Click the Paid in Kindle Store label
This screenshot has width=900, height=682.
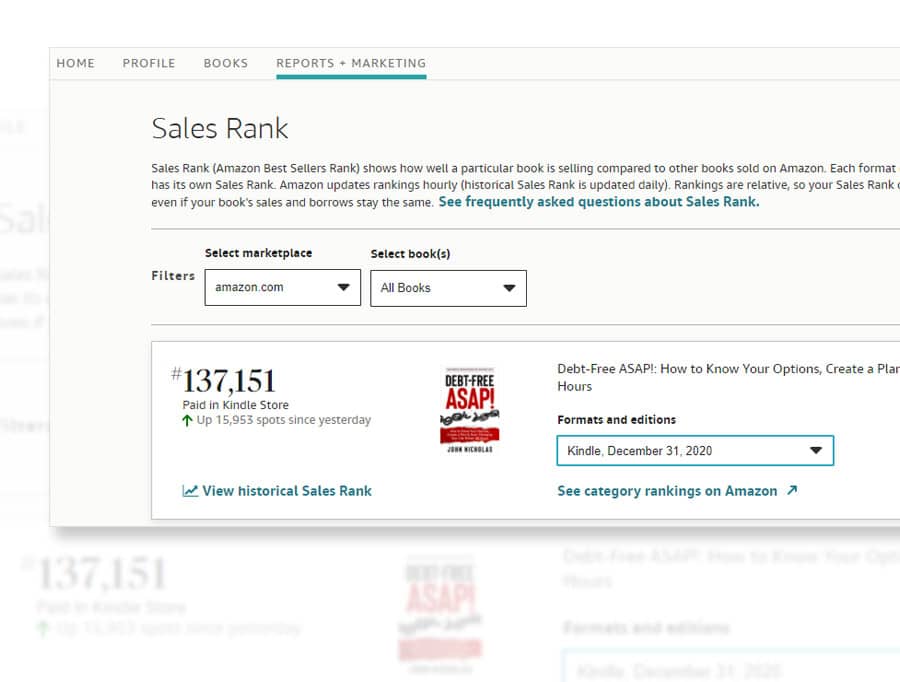pyautogui.click(x=235, y=405)
